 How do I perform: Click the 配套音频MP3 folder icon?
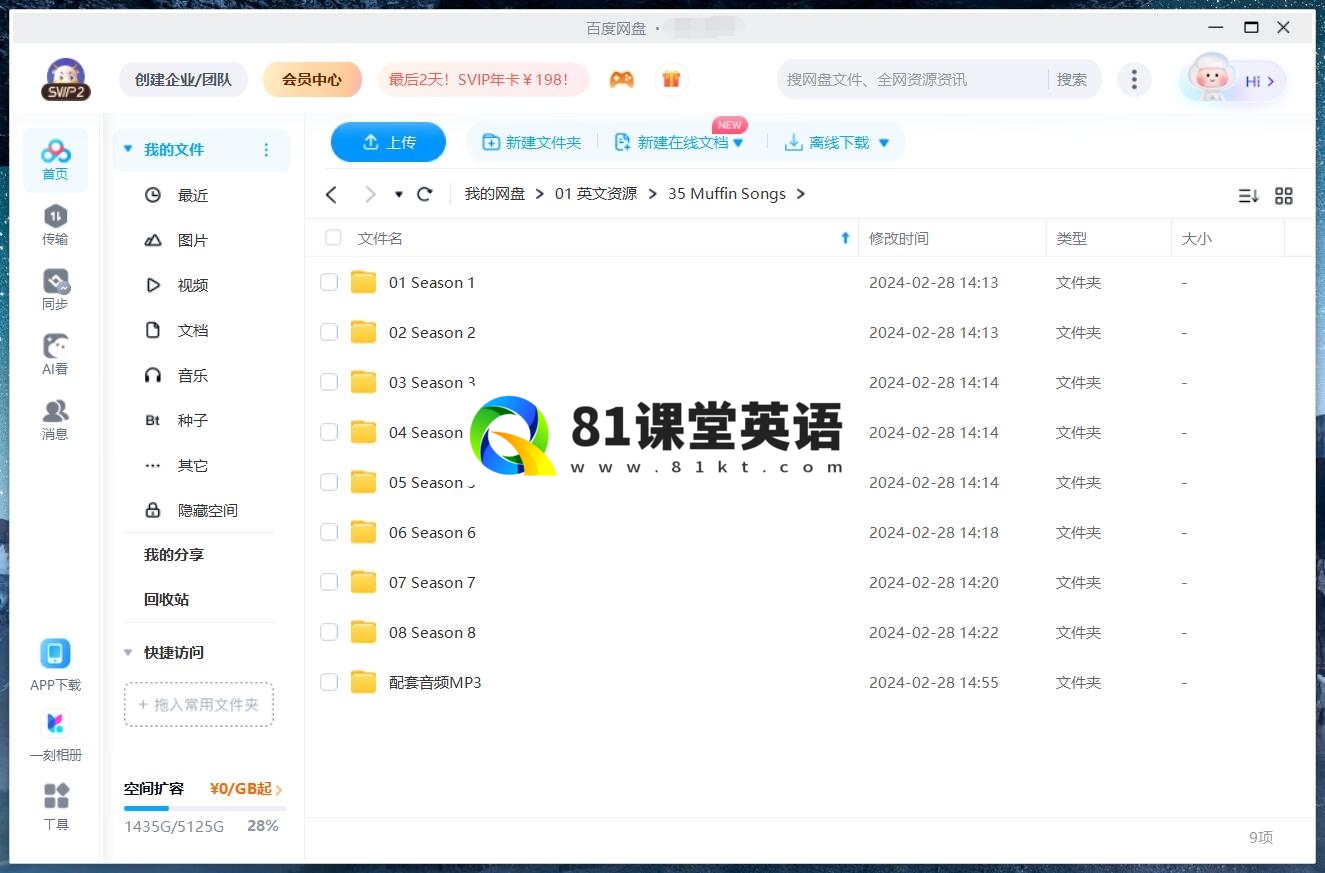point(363,682)
